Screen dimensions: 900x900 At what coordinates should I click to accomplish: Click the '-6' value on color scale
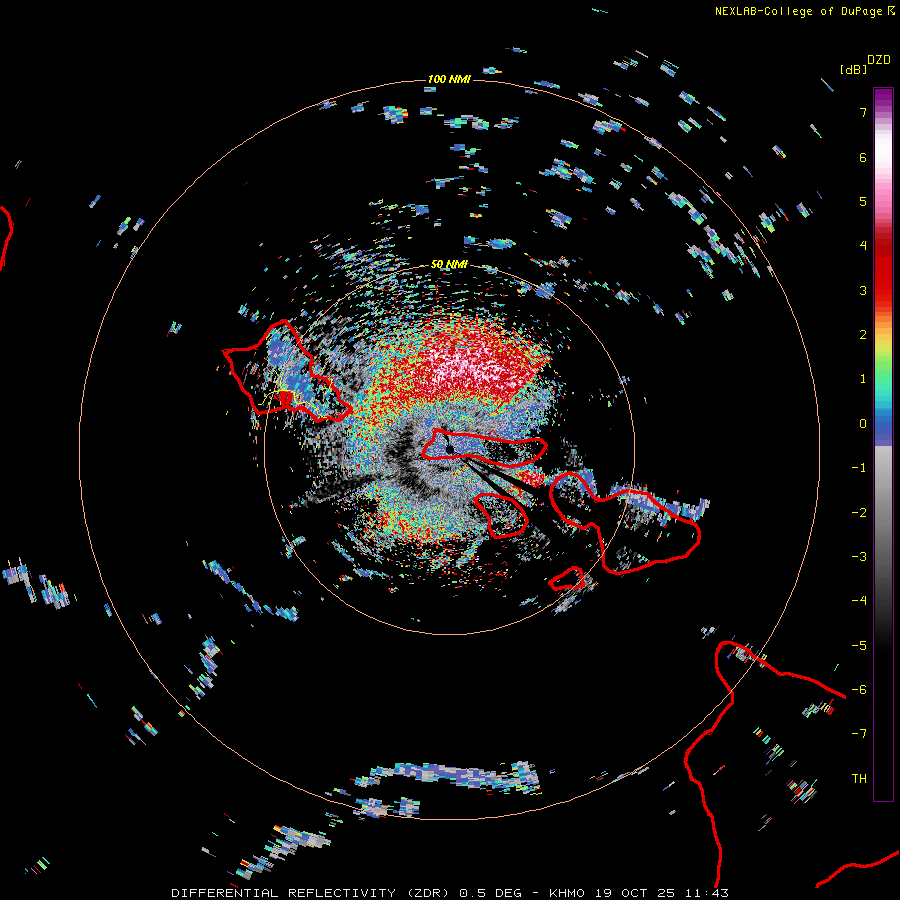[x=859, y=690]
